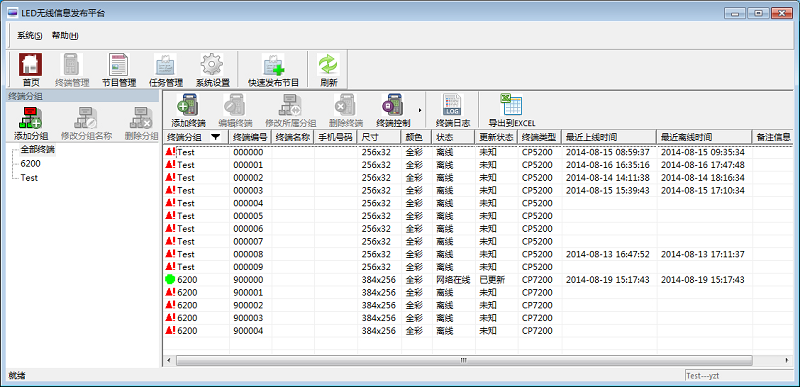Select the online terminal row 900000
Image resolution: width=800 pixels, height=387 pixels.
(x=479, y=279)
